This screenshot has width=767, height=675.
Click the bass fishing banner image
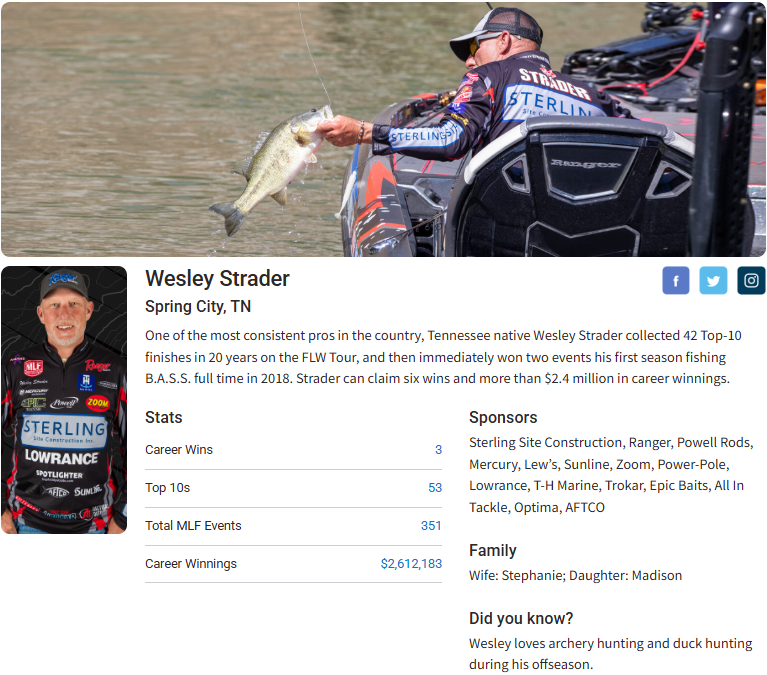[x=384, y=129]
